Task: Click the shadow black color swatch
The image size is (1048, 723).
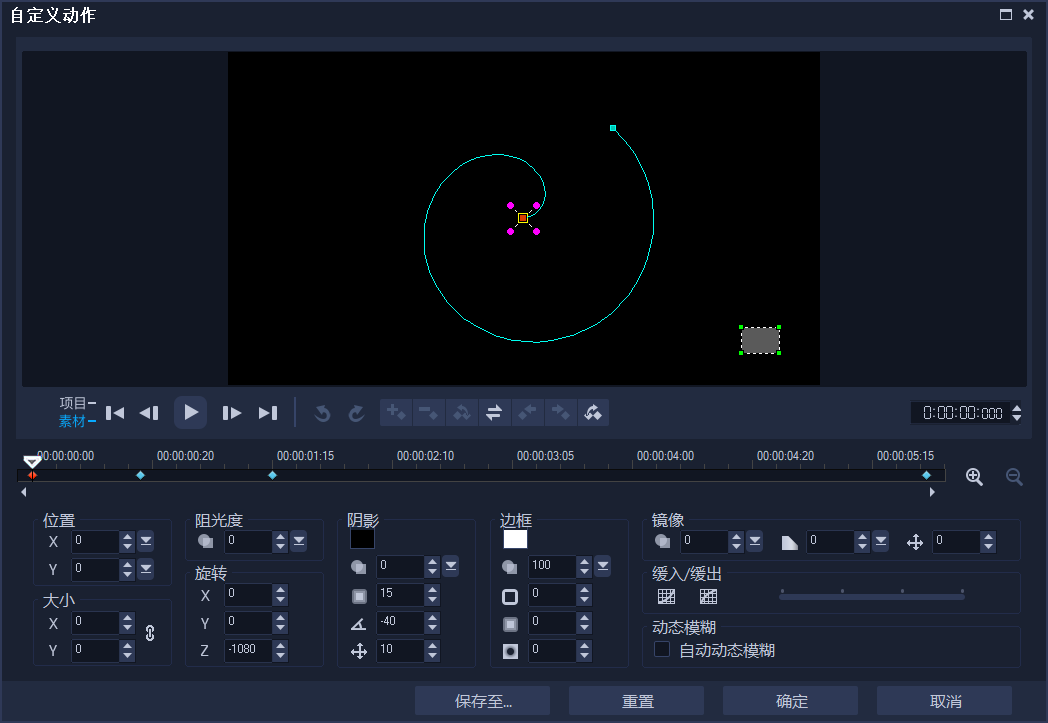Action: tap(362, 539)
